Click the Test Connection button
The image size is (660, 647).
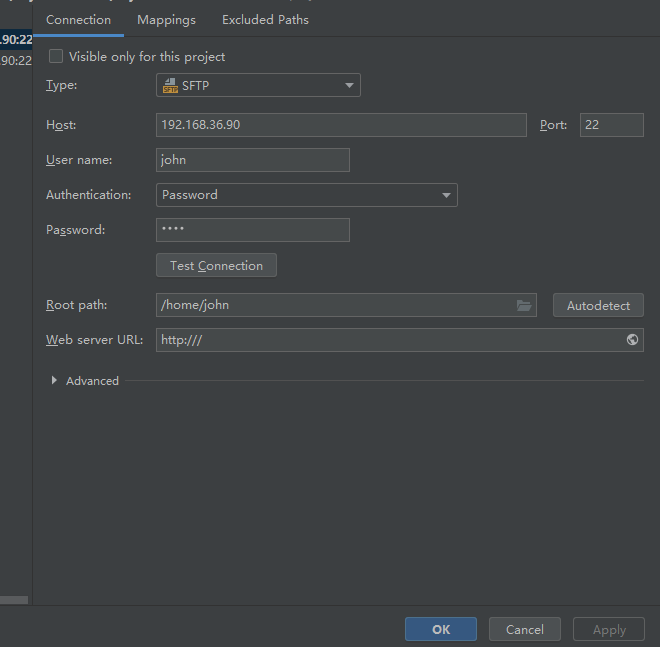216,265
